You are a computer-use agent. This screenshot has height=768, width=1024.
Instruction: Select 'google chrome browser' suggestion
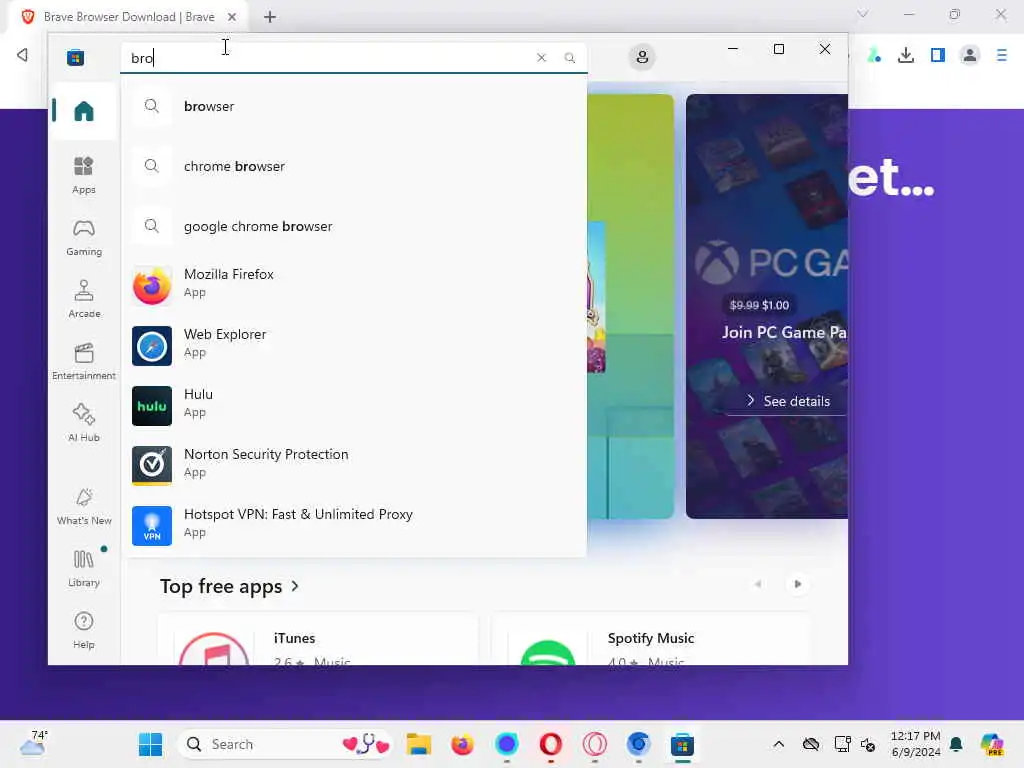(x=353, y=226)
